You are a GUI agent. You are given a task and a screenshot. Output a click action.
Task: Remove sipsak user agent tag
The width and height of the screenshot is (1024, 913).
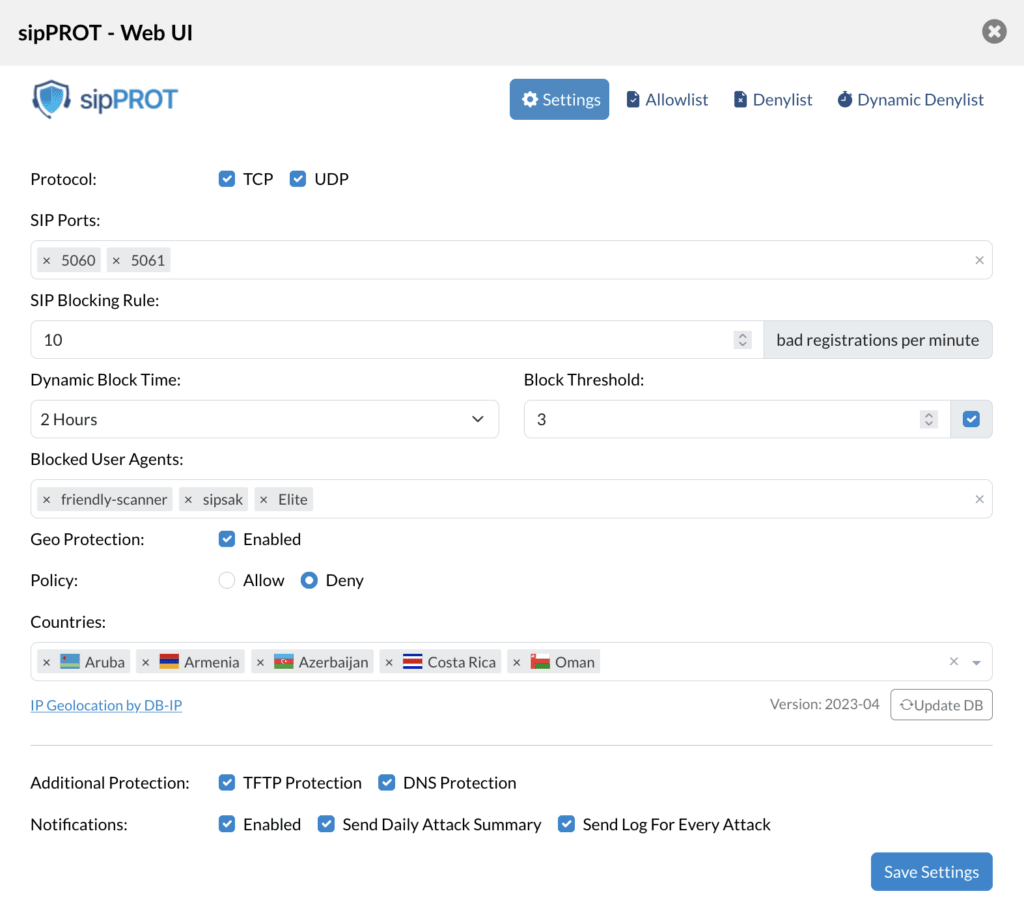coord(188,500)
